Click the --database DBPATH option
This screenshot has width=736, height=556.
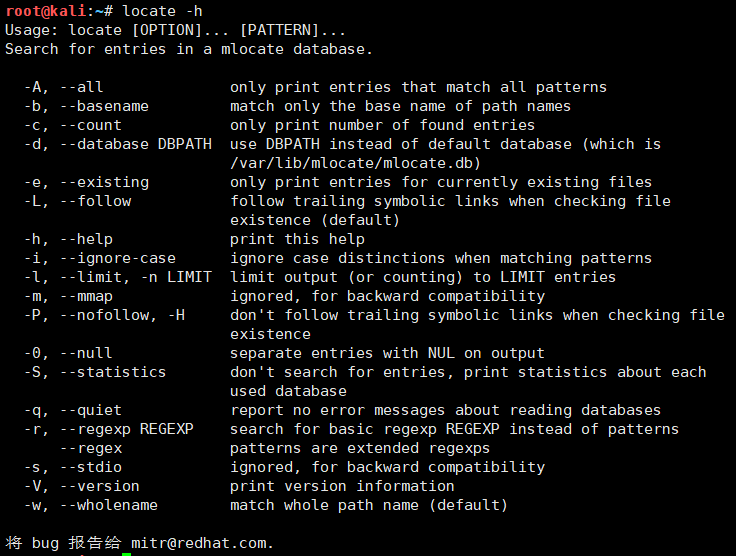coord(136,144)
